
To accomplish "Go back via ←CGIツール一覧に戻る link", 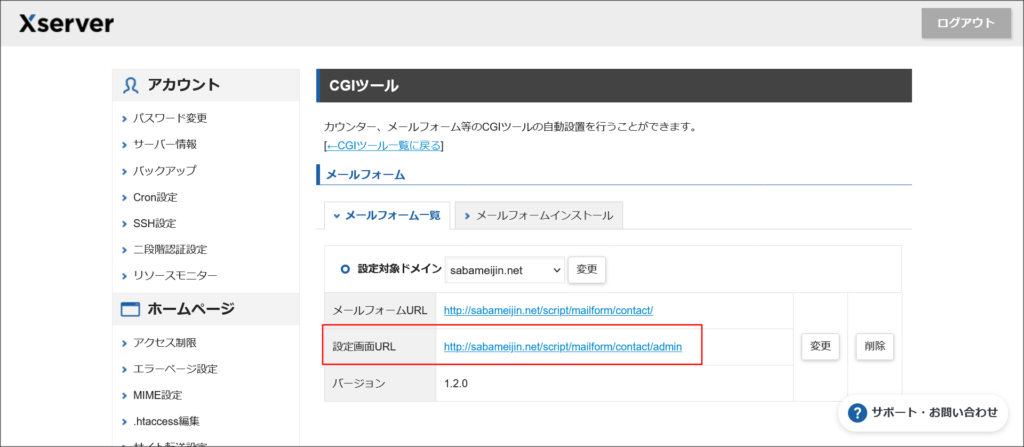I will coord(384,145).
